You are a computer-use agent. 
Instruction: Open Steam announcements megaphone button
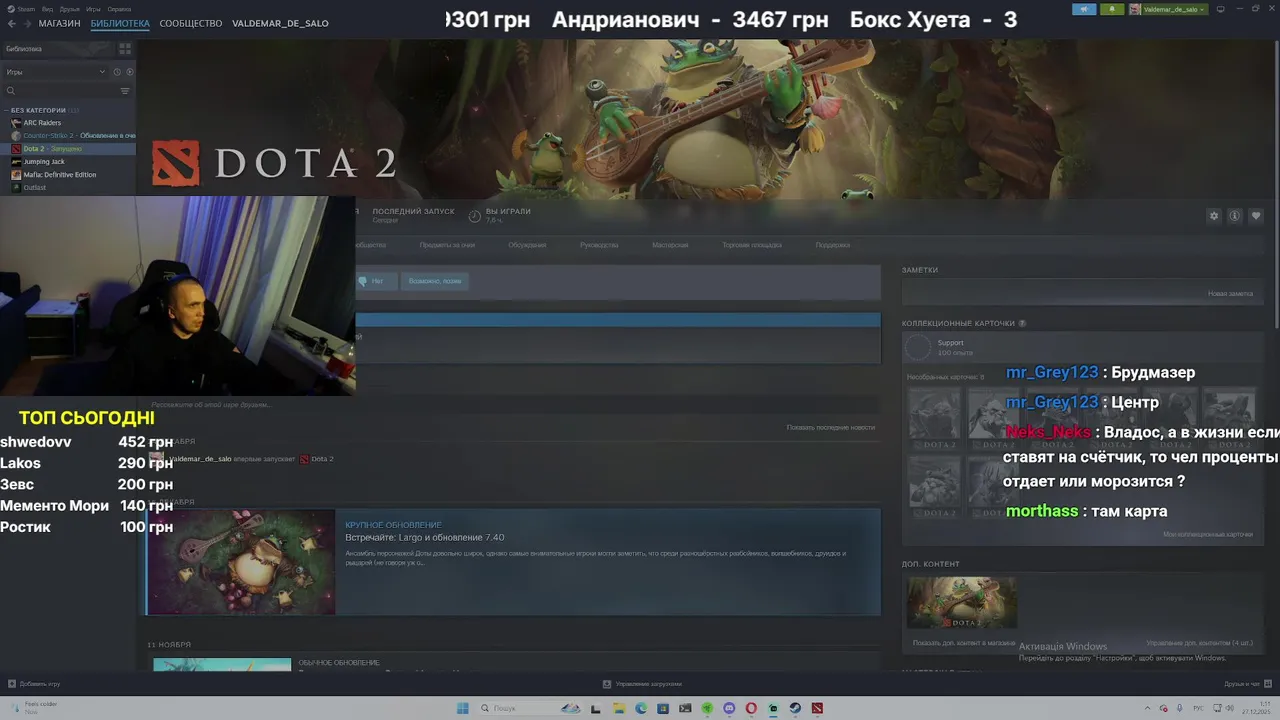click(x=1084, y=9)
